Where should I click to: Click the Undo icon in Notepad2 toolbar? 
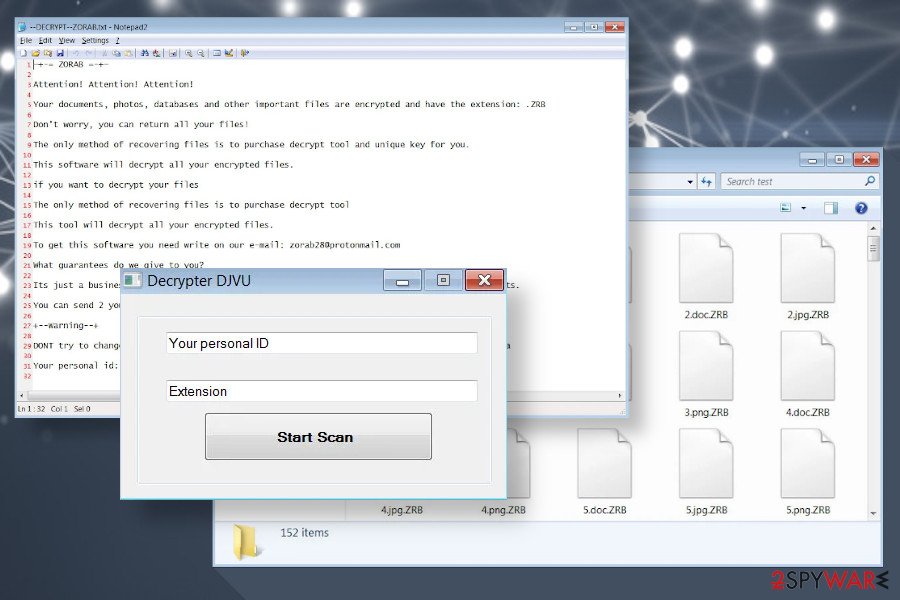[x=76, y=53]
